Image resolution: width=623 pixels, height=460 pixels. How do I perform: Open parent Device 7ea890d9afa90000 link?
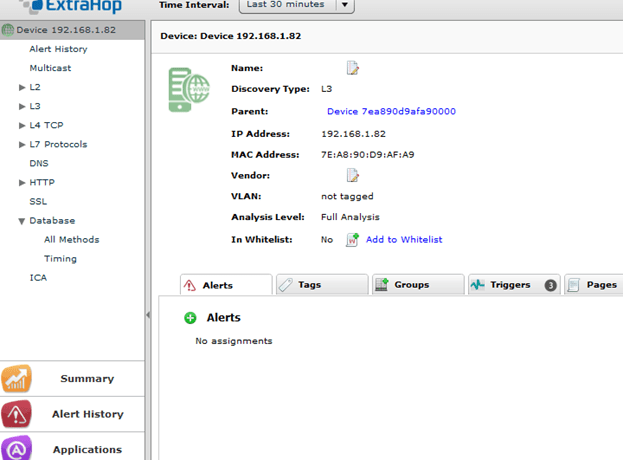[x=391, y=112]
